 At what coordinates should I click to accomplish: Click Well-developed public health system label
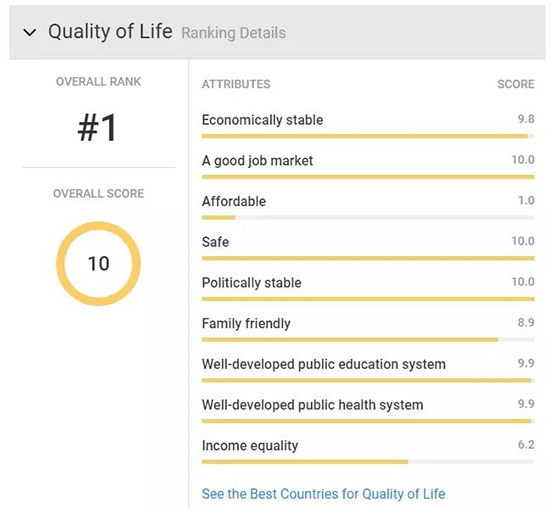coord(312,405)
